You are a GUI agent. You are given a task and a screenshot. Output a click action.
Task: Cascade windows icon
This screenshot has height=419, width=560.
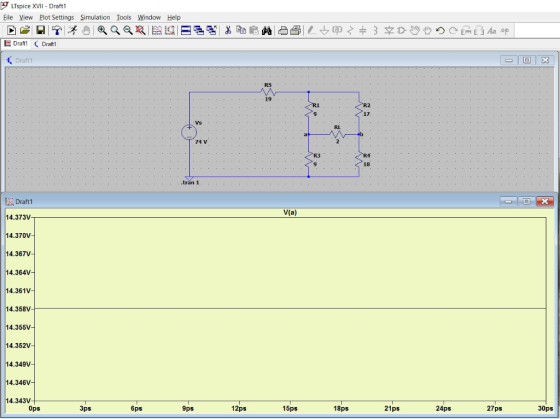tap(212, 31)
